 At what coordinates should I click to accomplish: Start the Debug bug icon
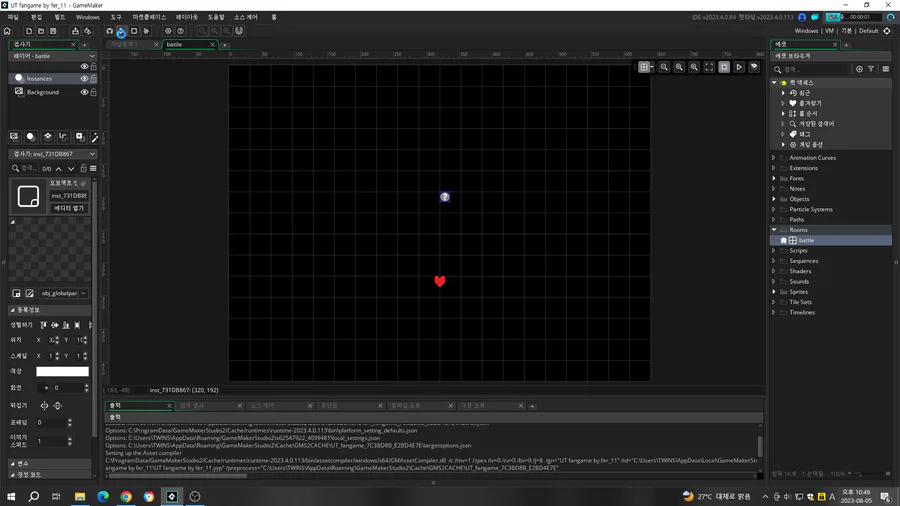[109, 31]
